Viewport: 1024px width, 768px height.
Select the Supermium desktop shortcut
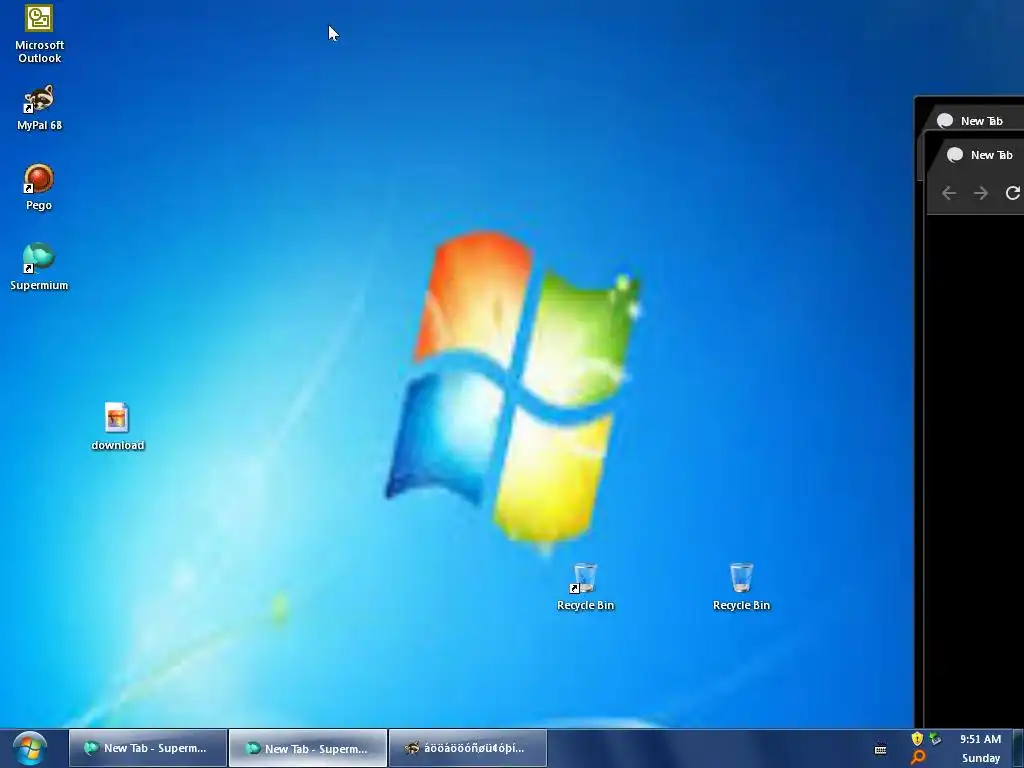[39, 267]
